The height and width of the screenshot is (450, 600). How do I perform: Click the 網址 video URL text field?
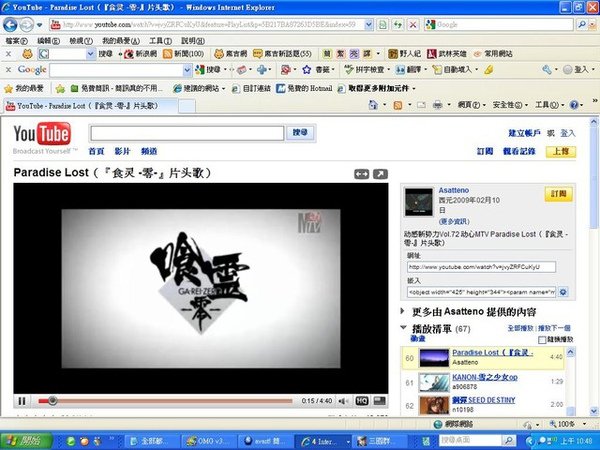coord(481,267)
